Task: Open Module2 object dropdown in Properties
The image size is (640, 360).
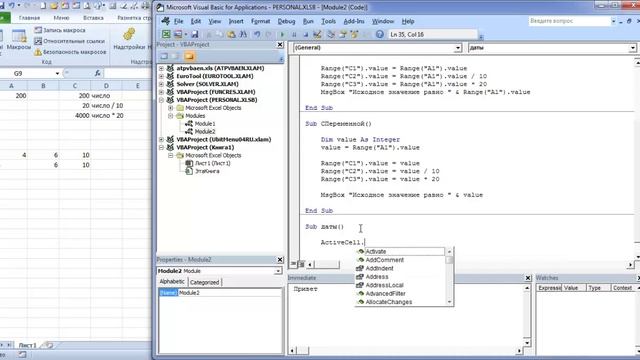Action: 278,271
